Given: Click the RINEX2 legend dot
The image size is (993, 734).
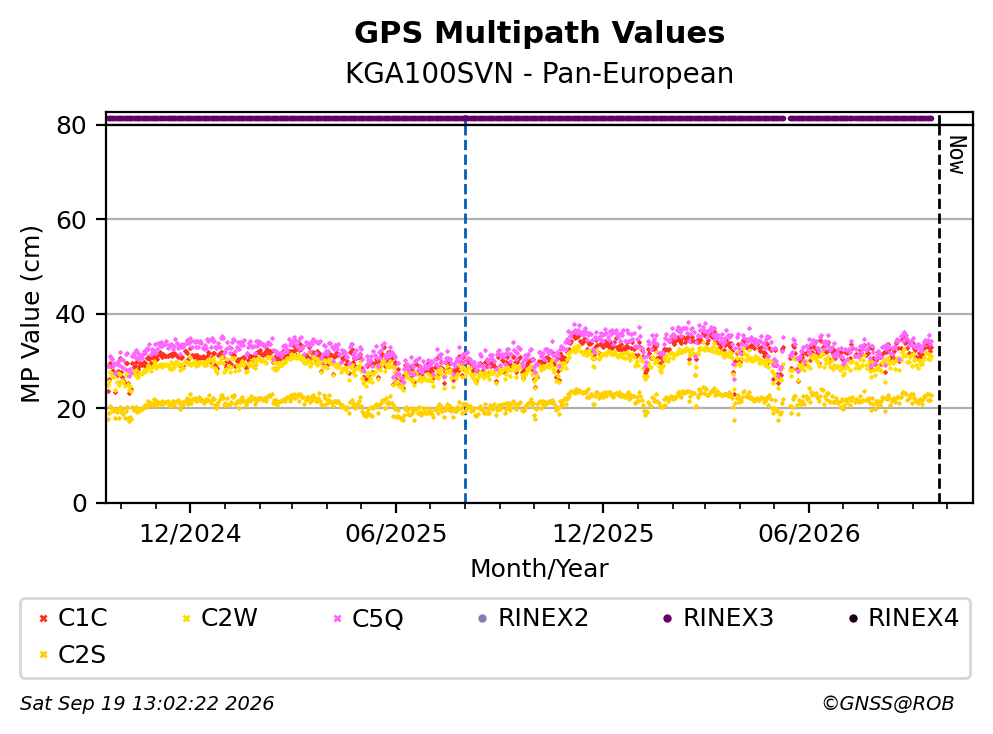Looking at the screenshot, I should [x=483, y=618].
